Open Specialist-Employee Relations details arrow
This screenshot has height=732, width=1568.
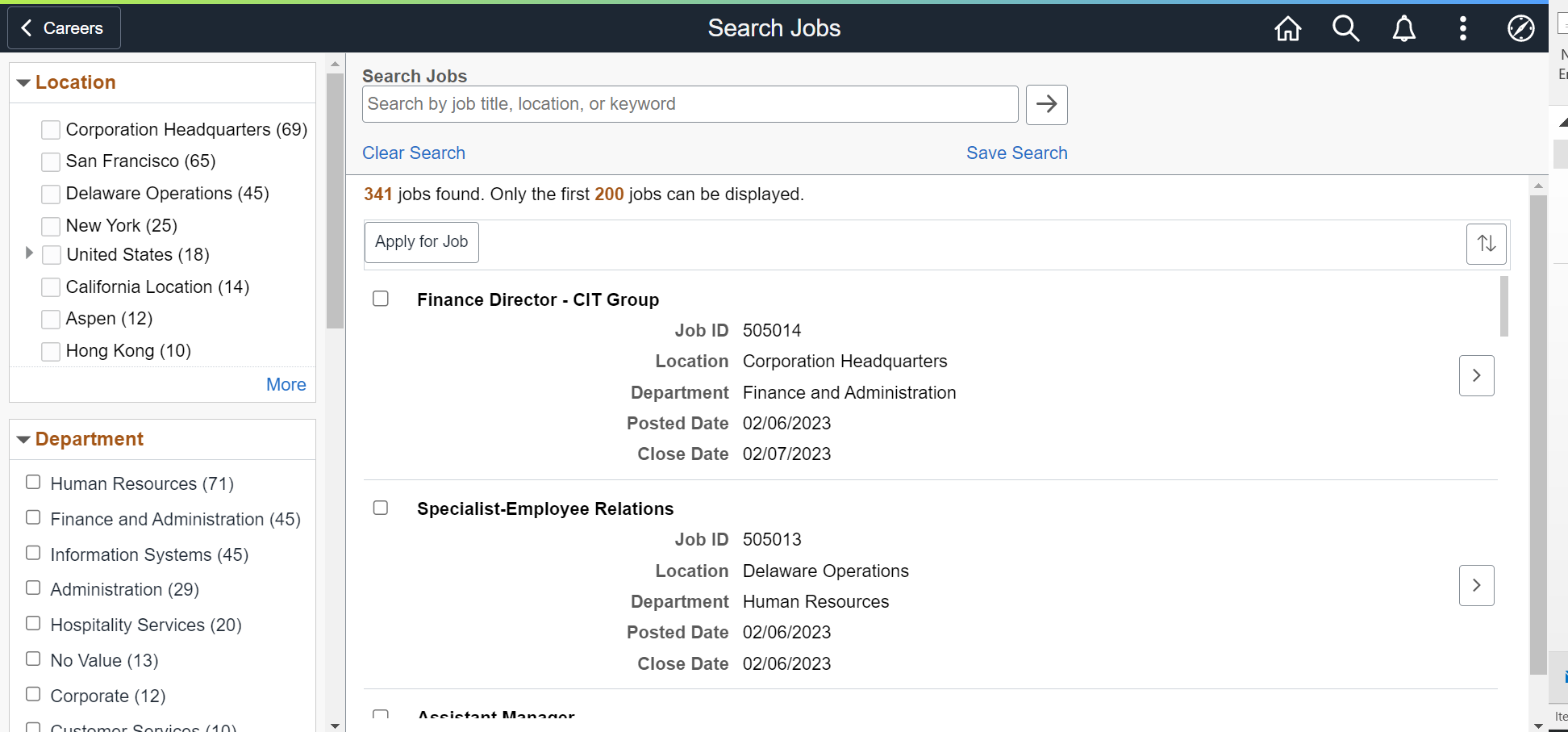point(1476,586)
